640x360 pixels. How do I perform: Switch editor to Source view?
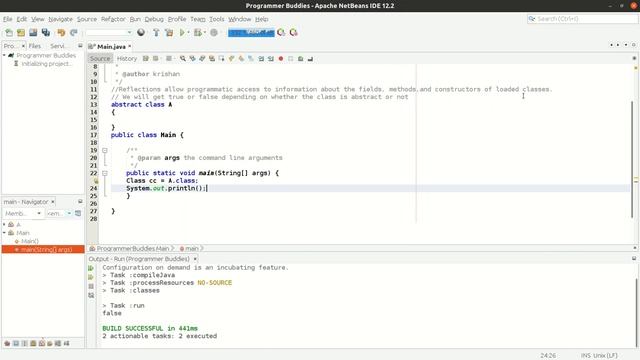pos(100,59)
